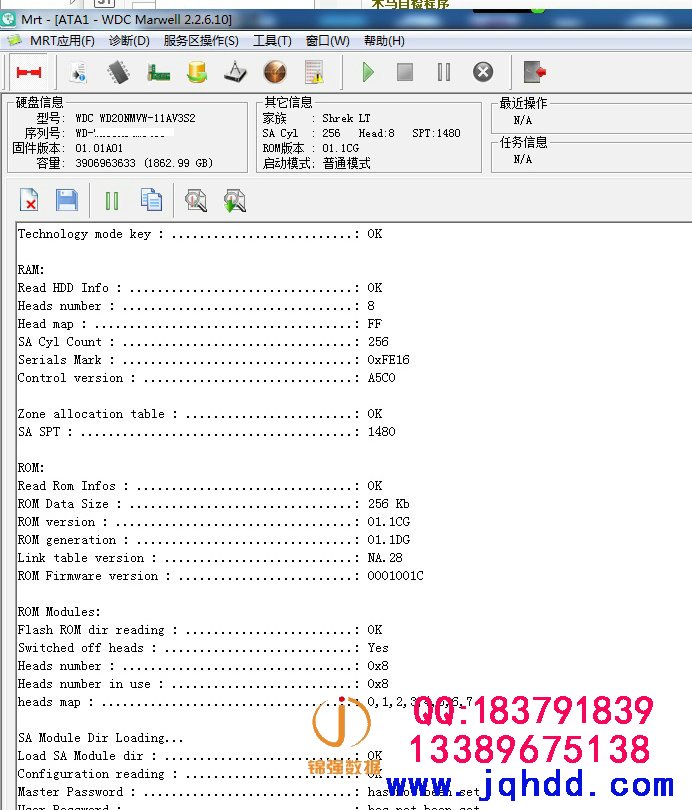
Task: Click the green pause log icon
Action: coord(112,201)
